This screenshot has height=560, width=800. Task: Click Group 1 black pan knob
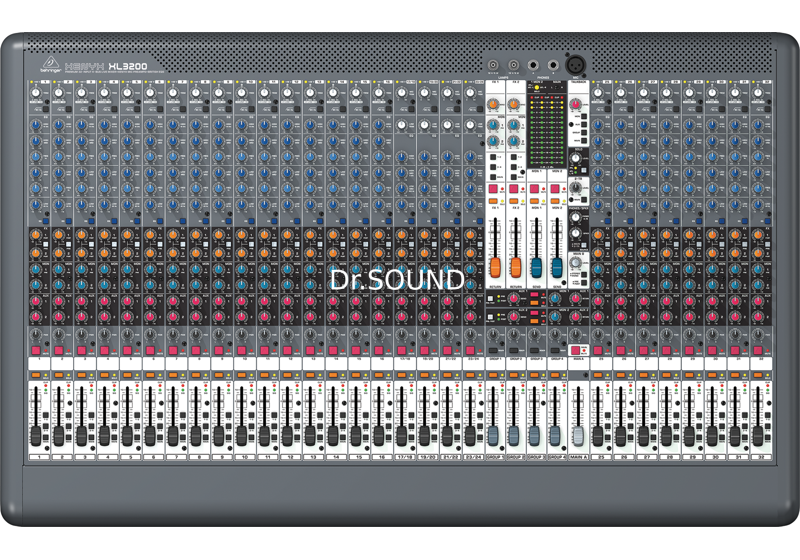click(493, 335)
